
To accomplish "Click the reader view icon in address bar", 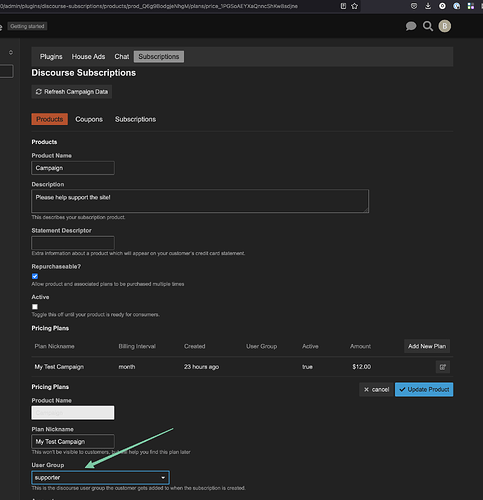I will pos(343,6).
